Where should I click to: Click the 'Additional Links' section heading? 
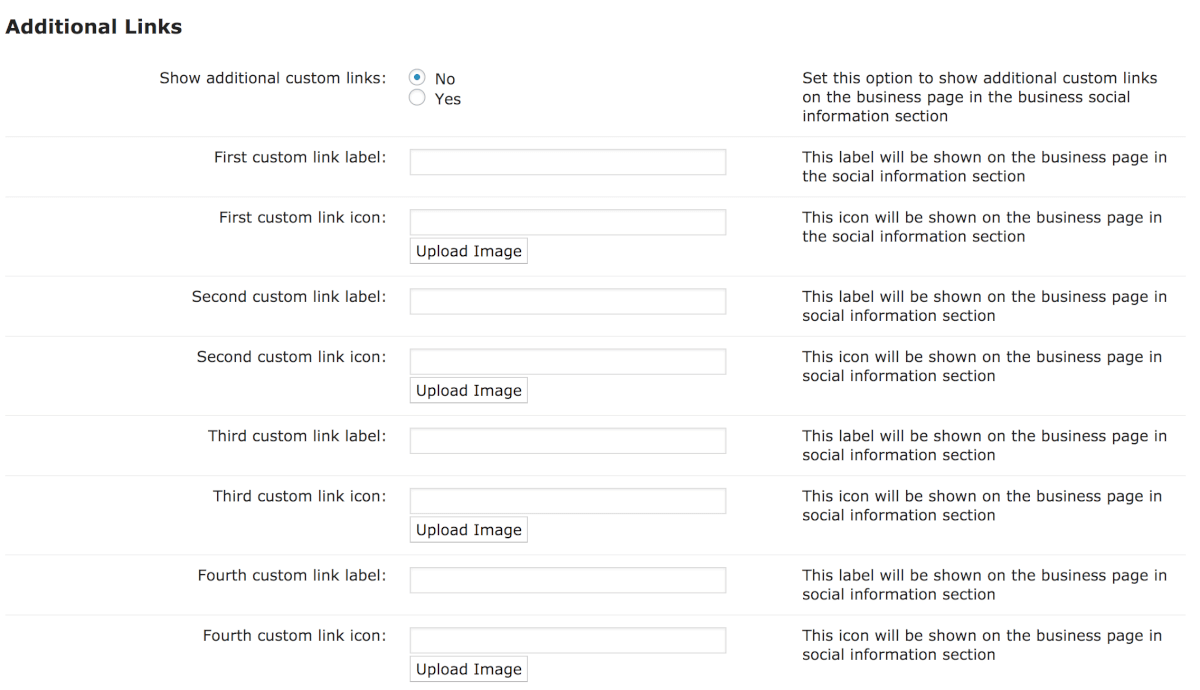pyautogui.click(x=94, y=27)
